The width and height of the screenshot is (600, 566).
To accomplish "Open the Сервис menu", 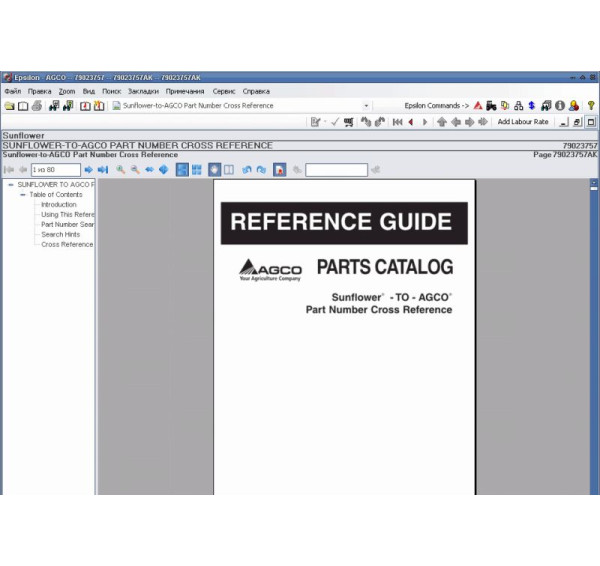I will pos(224,91).
